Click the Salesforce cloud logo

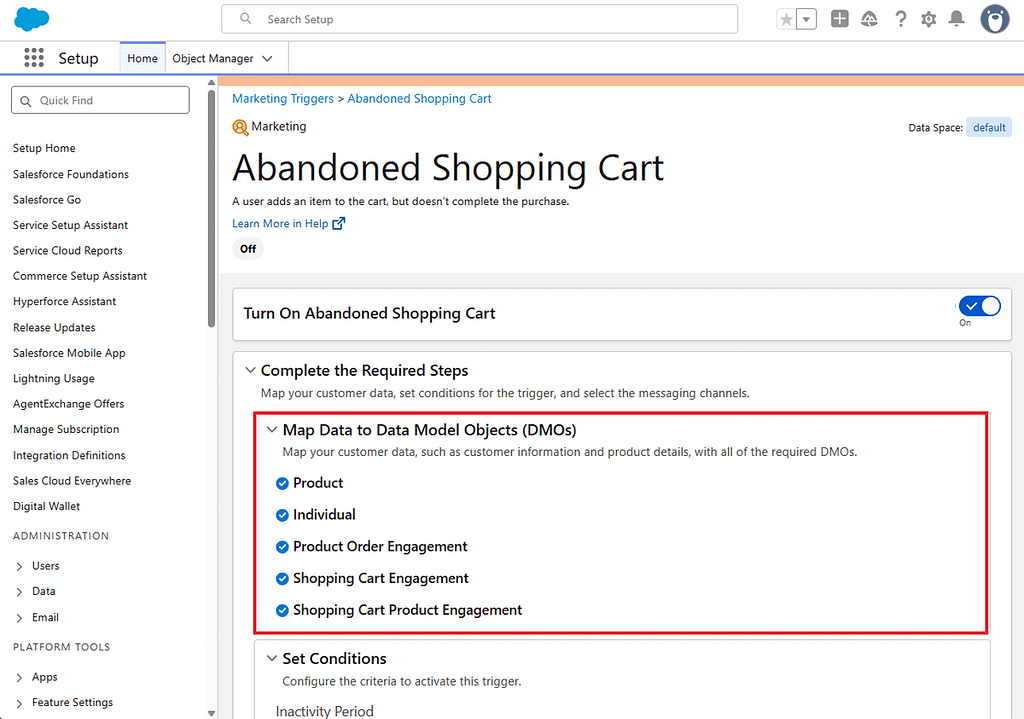point(31,19)
